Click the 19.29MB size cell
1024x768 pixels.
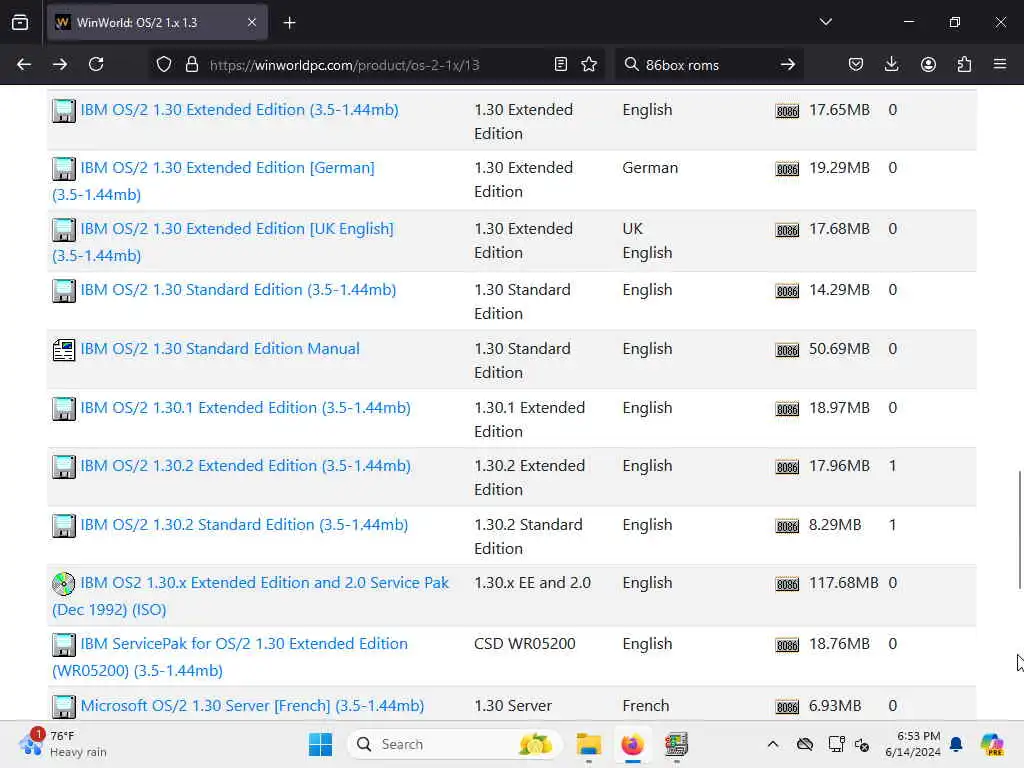pos(839,168)
